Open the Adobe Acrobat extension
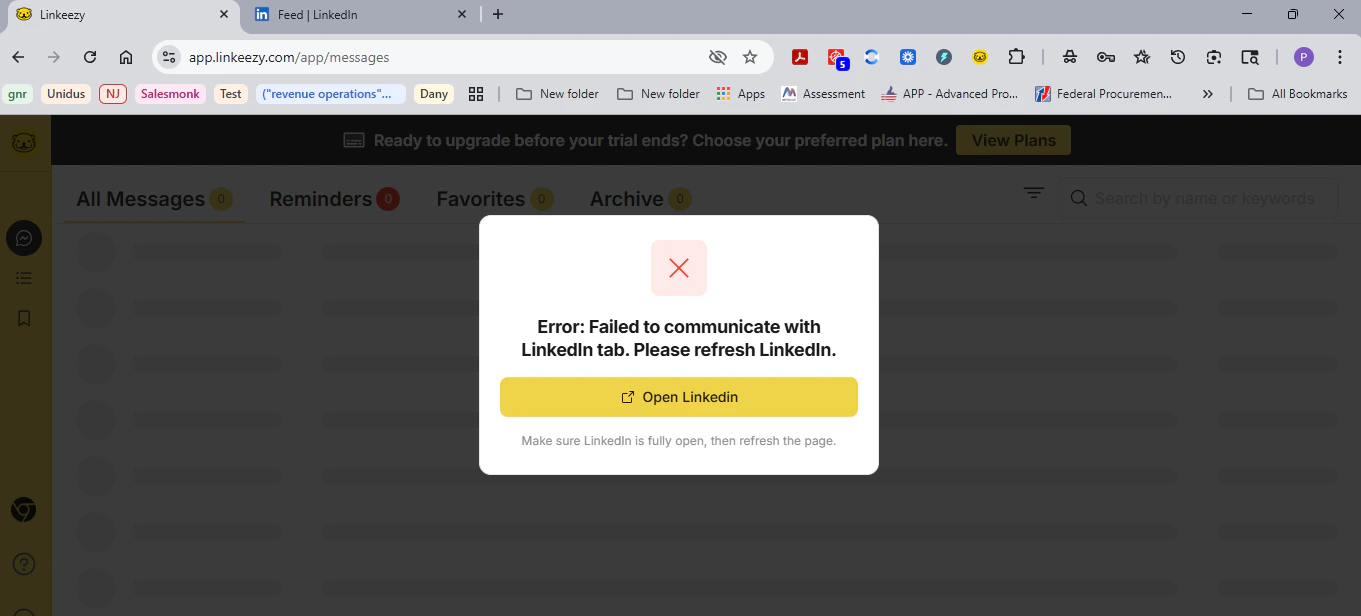 pyautogui.click(x=800, y=57)
